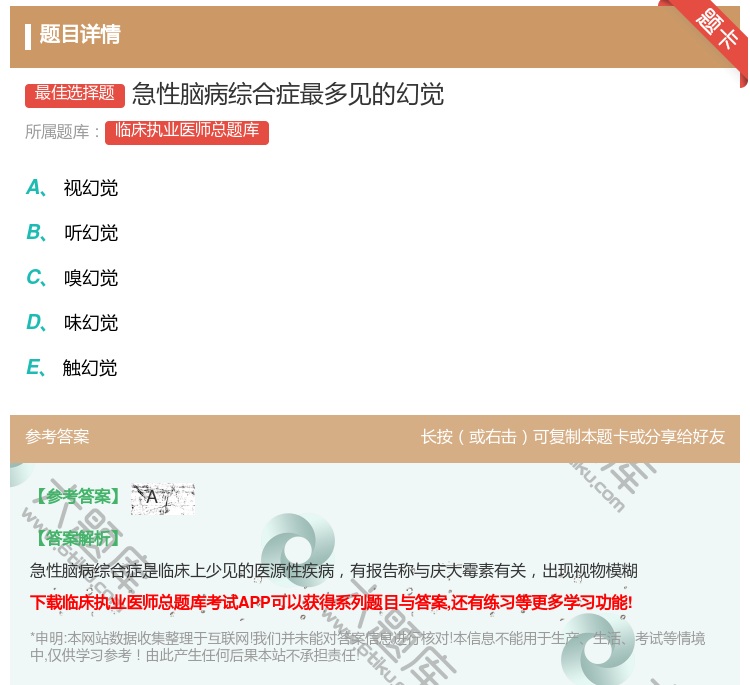750x685 pixels.
Task: Click the question title 急性脑病综合症最多见的幻觉
Action: point(288,94)
